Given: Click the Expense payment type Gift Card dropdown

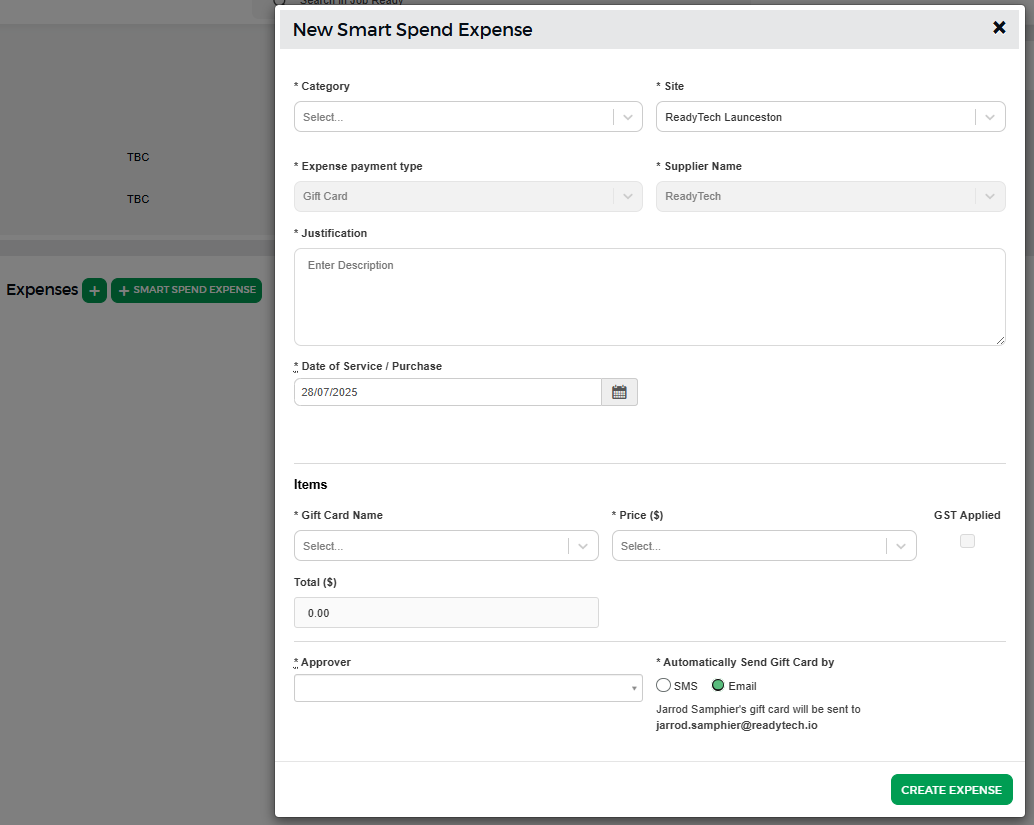Looking at the screenshot, I should pos(468,197).
